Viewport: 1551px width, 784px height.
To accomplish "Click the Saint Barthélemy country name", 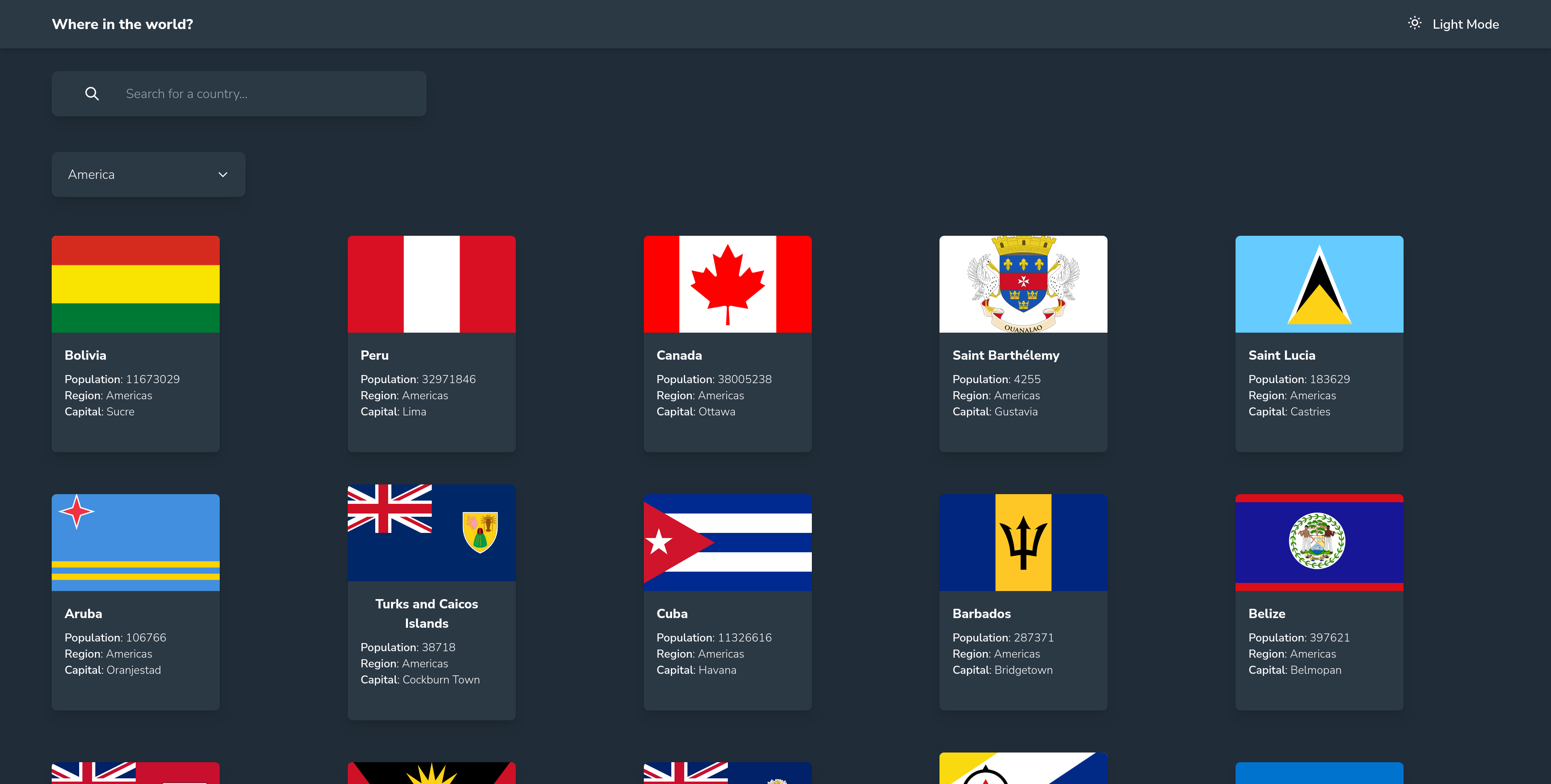I will (1005, 355).
